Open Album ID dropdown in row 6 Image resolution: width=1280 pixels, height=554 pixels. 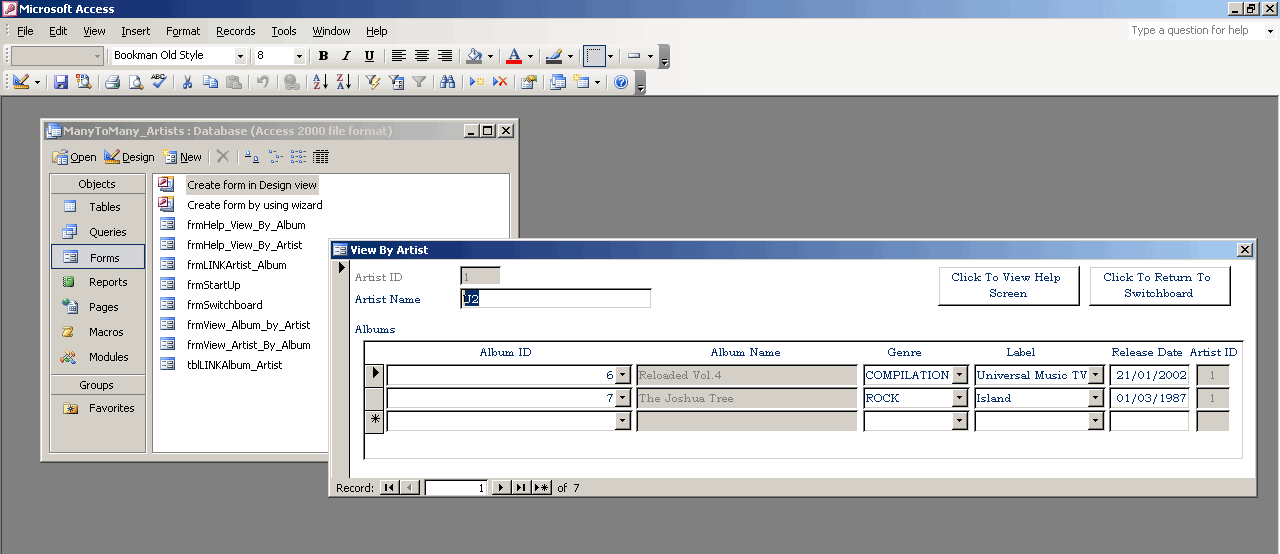[x=623, y=375]
